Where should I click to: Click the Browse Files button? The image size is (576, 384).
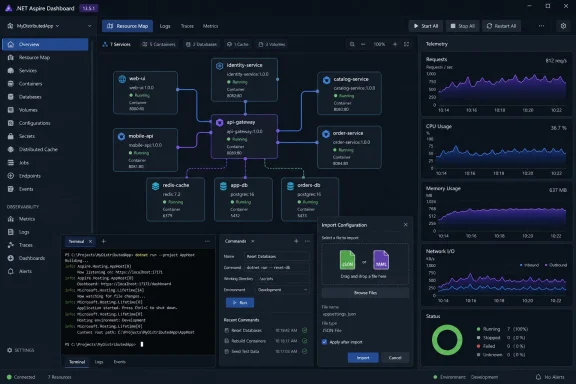(x=365, y=293)
